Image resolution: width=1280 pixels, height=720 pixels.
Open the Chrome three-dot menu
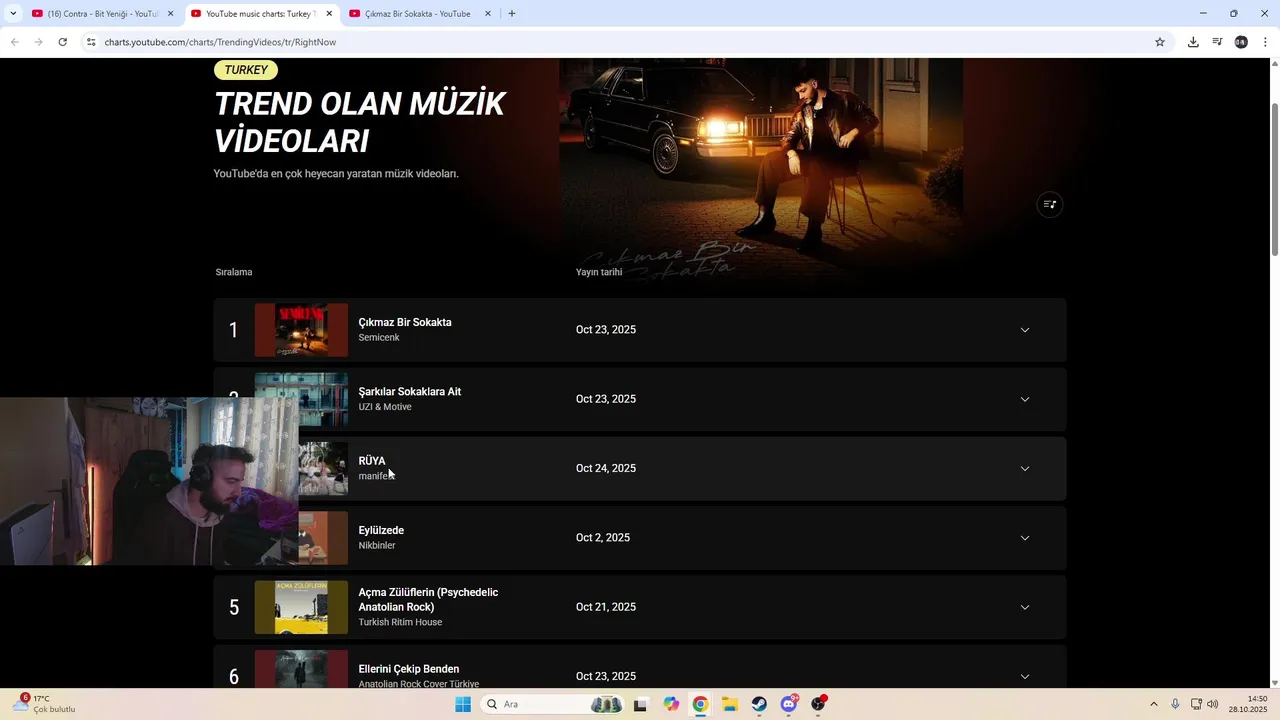click(1265, 42)
